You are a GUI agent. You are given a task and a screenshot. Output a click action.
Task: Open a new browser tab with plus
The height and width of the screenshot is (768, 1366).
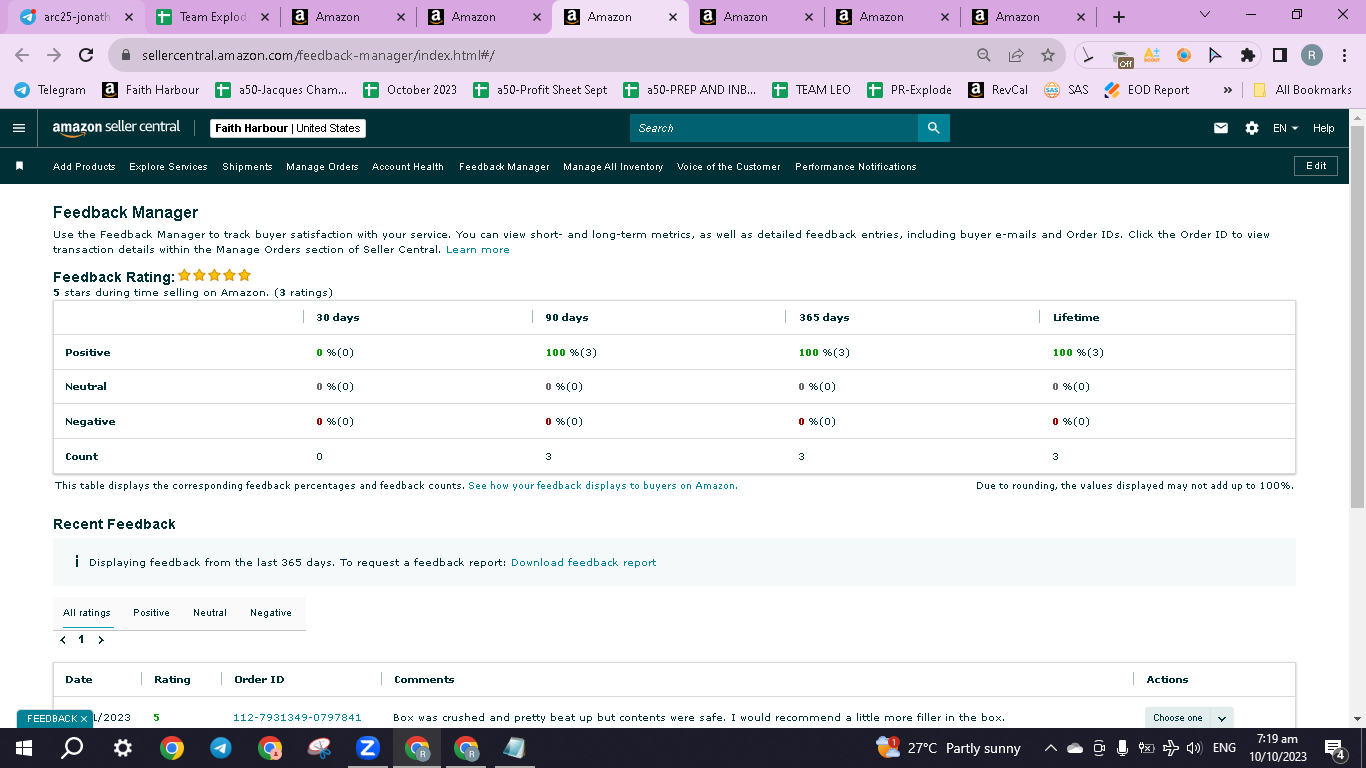click(x=1118, y=17)
